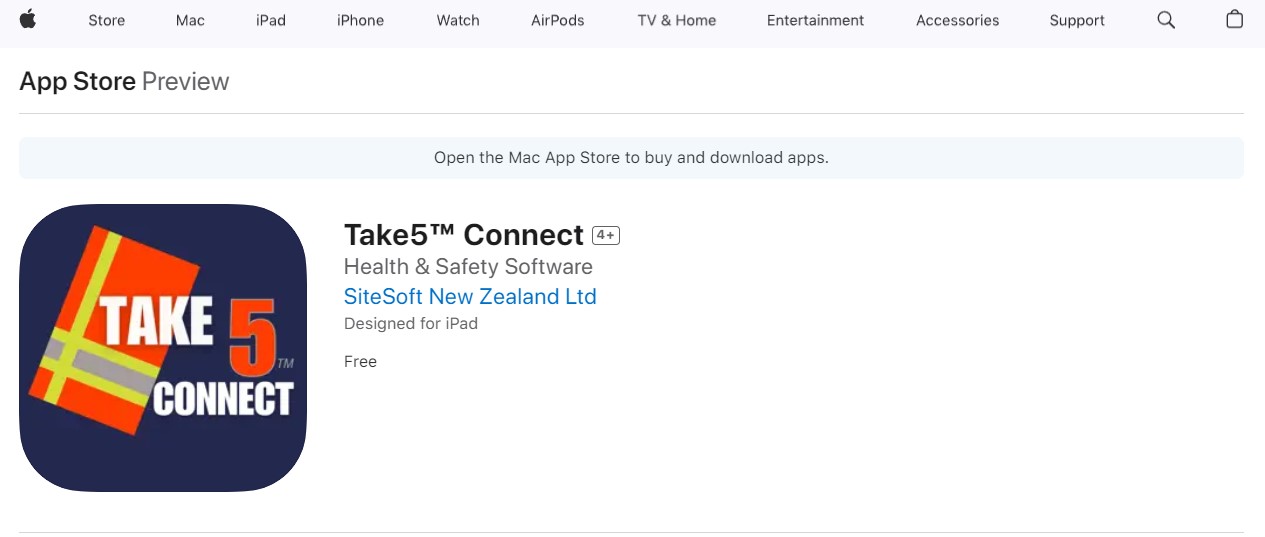Open the Watch menu

click(x=458, y=20)
